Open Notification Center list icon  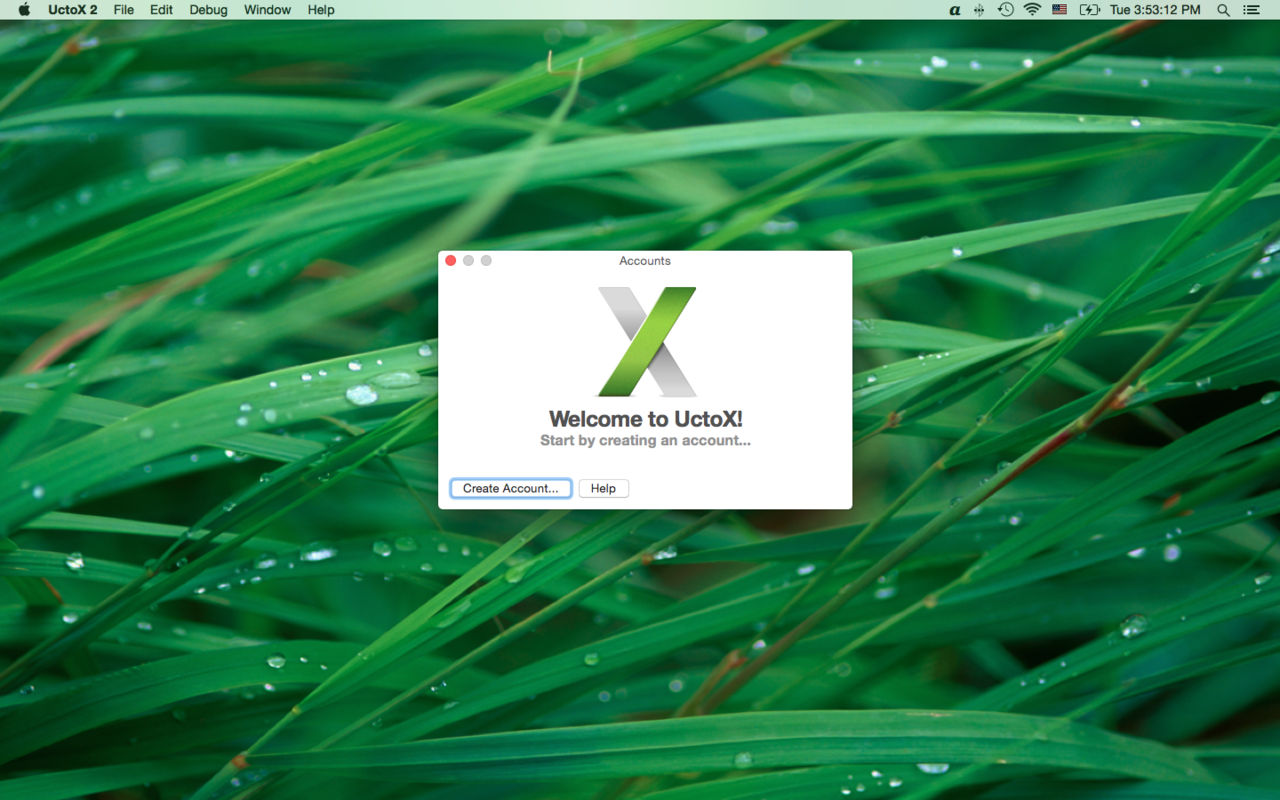1251,10
